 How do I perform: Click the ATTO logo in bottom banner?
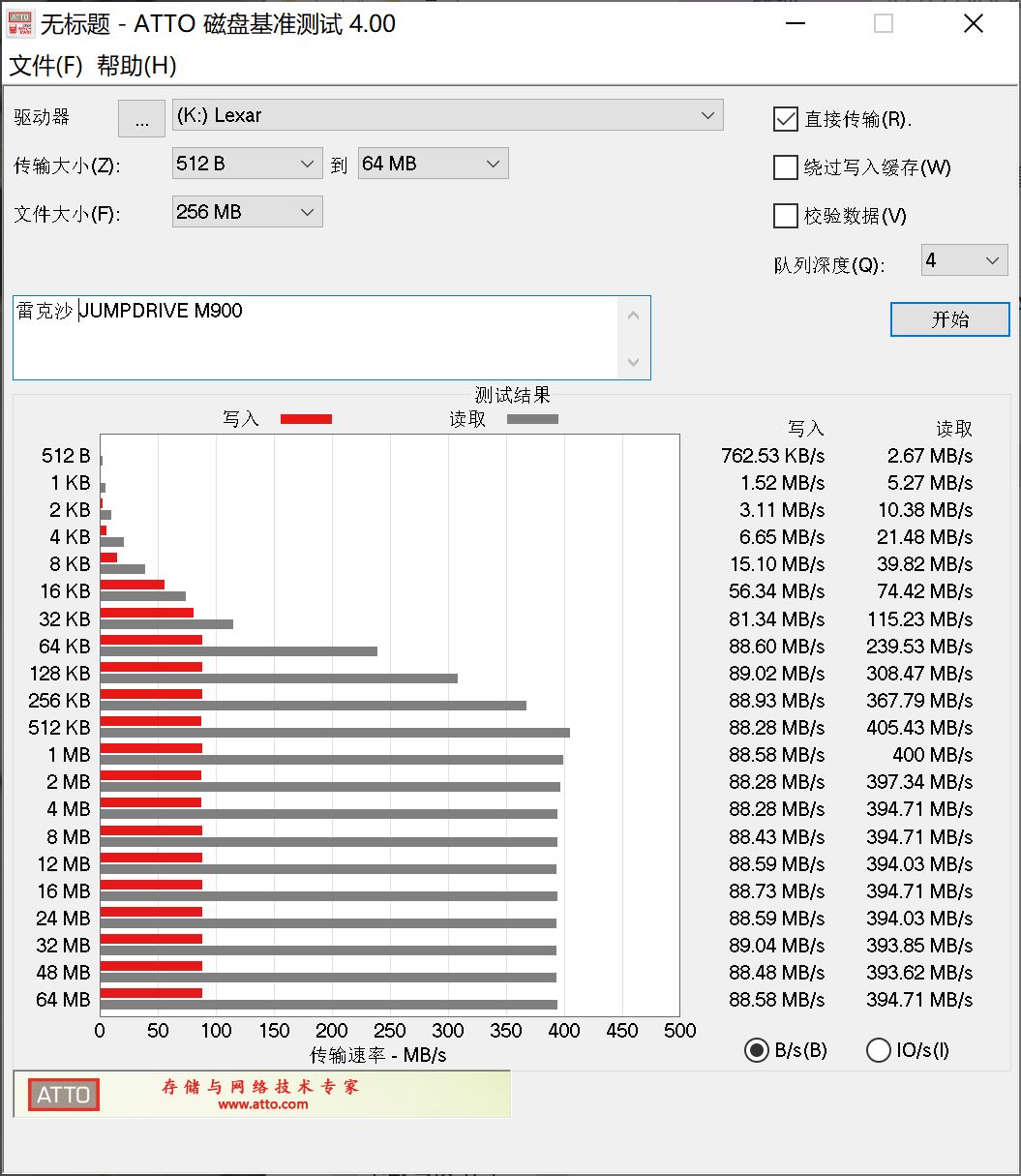click(x=63, y=1095)
